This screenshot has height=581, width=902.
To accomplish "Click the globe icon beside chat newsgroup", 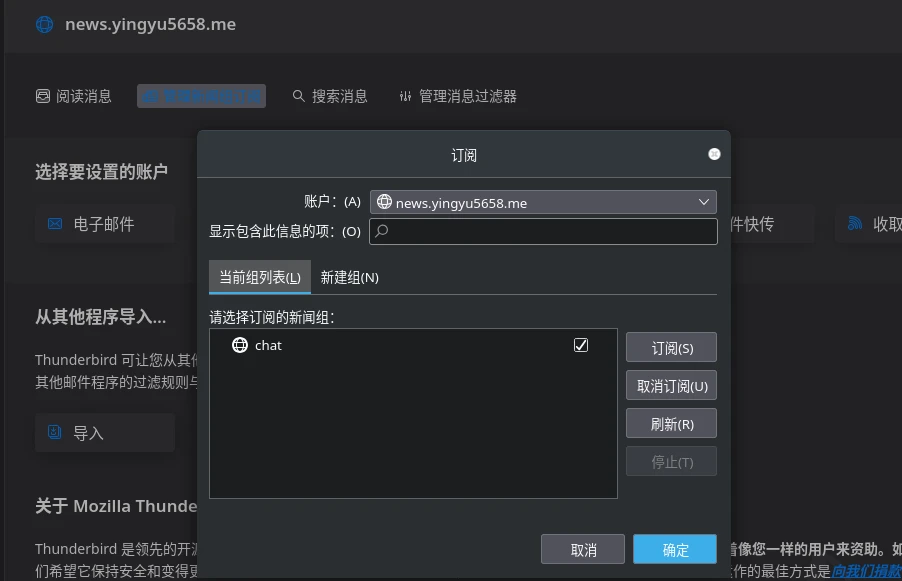I will click(x=240, y=345).
